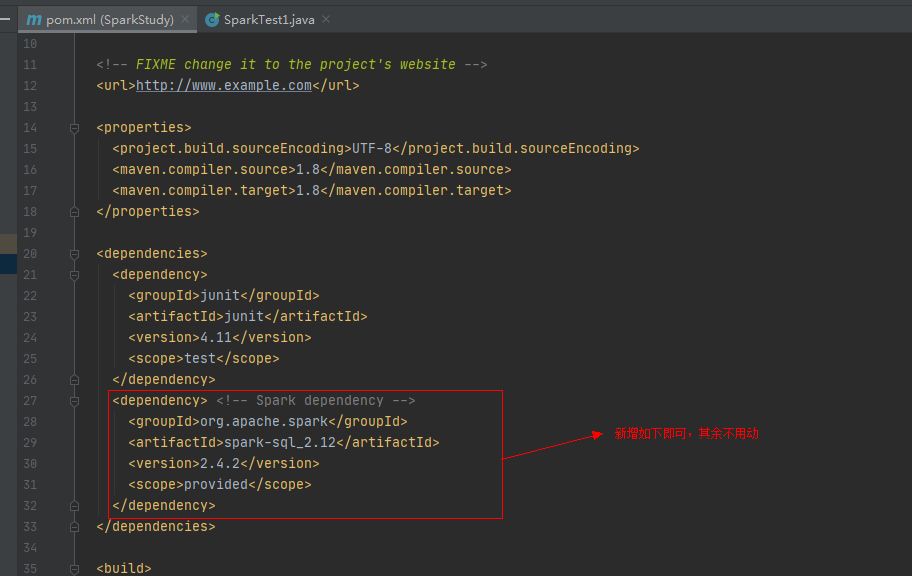Open the SparkTest1.java tab
Image resolution: width=912 pixels, height=576 pixels.
[x=268, y=20]
